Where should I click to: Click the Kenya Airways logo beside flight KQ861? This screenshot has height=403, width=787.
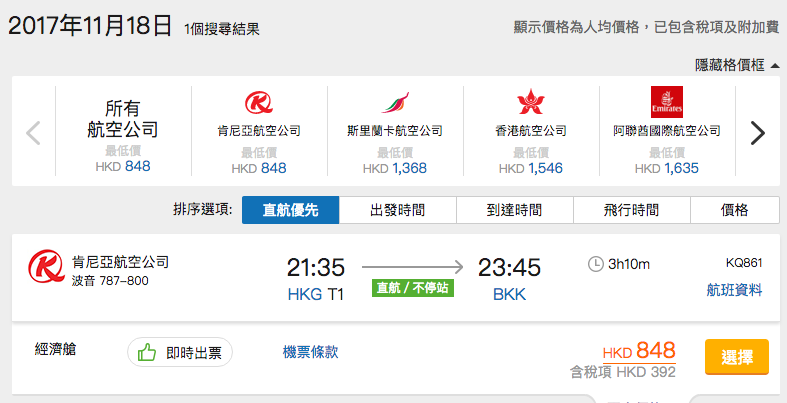46,266
